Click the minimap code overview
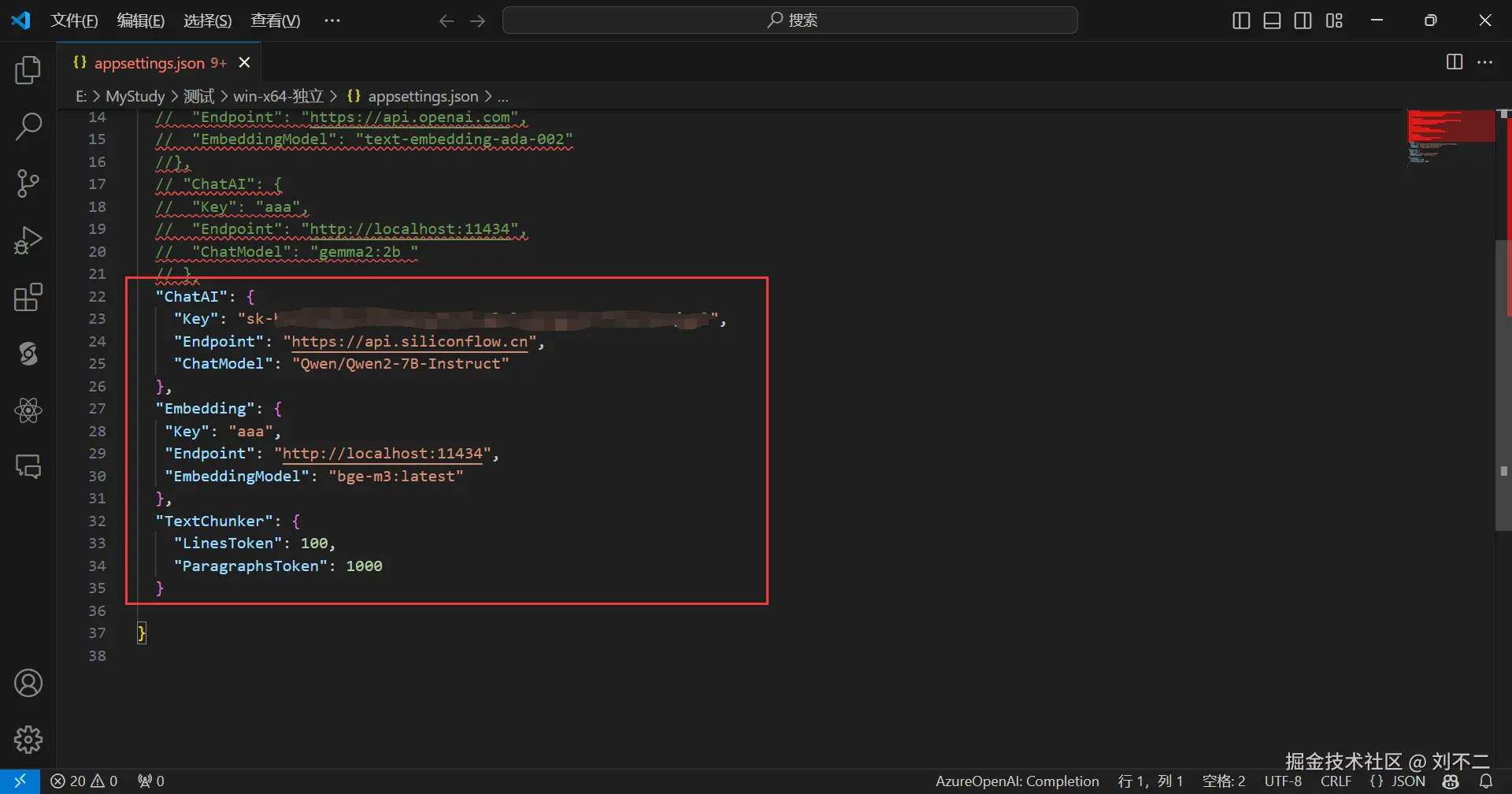Screen dimensions: 1512x794 1451,137
